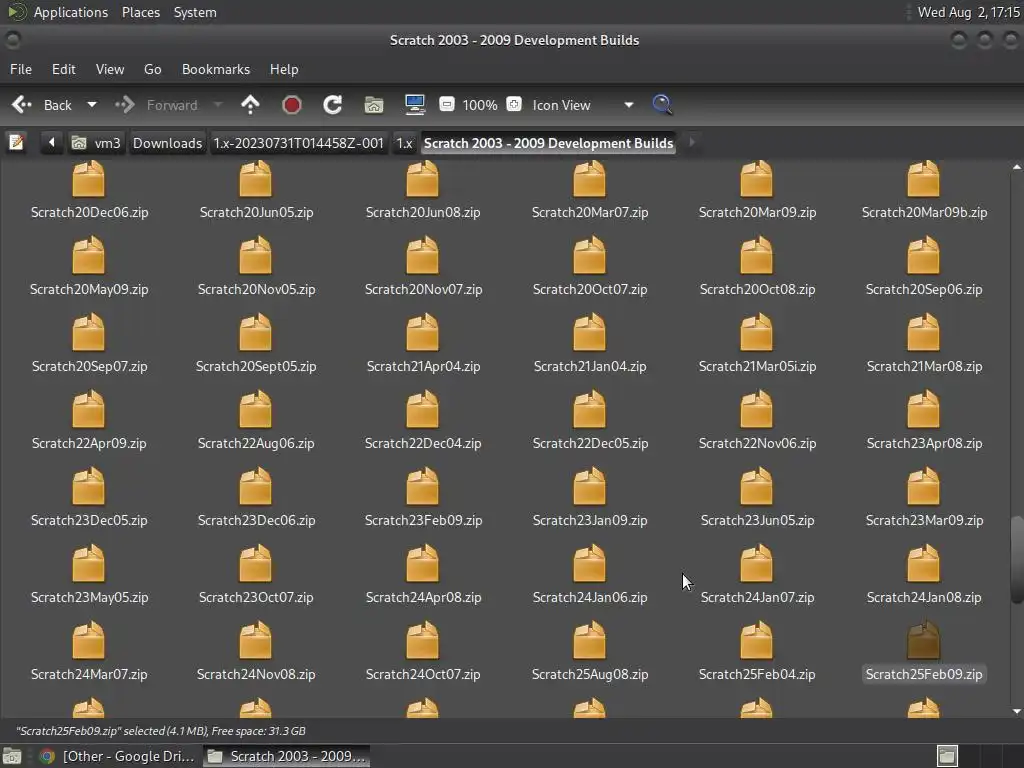This screenshot has height=768, width=1024.
Task: Select the Scratch20Sept05.zip archive icon
Action: 255,332
